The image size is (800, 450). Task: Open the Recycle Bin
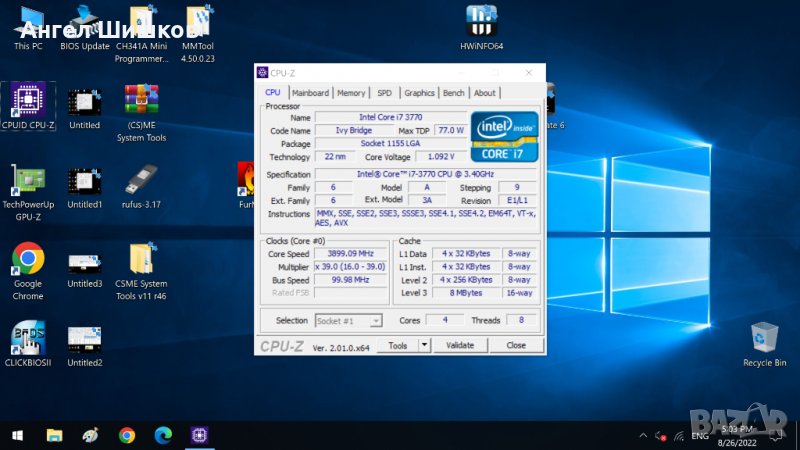764,339
